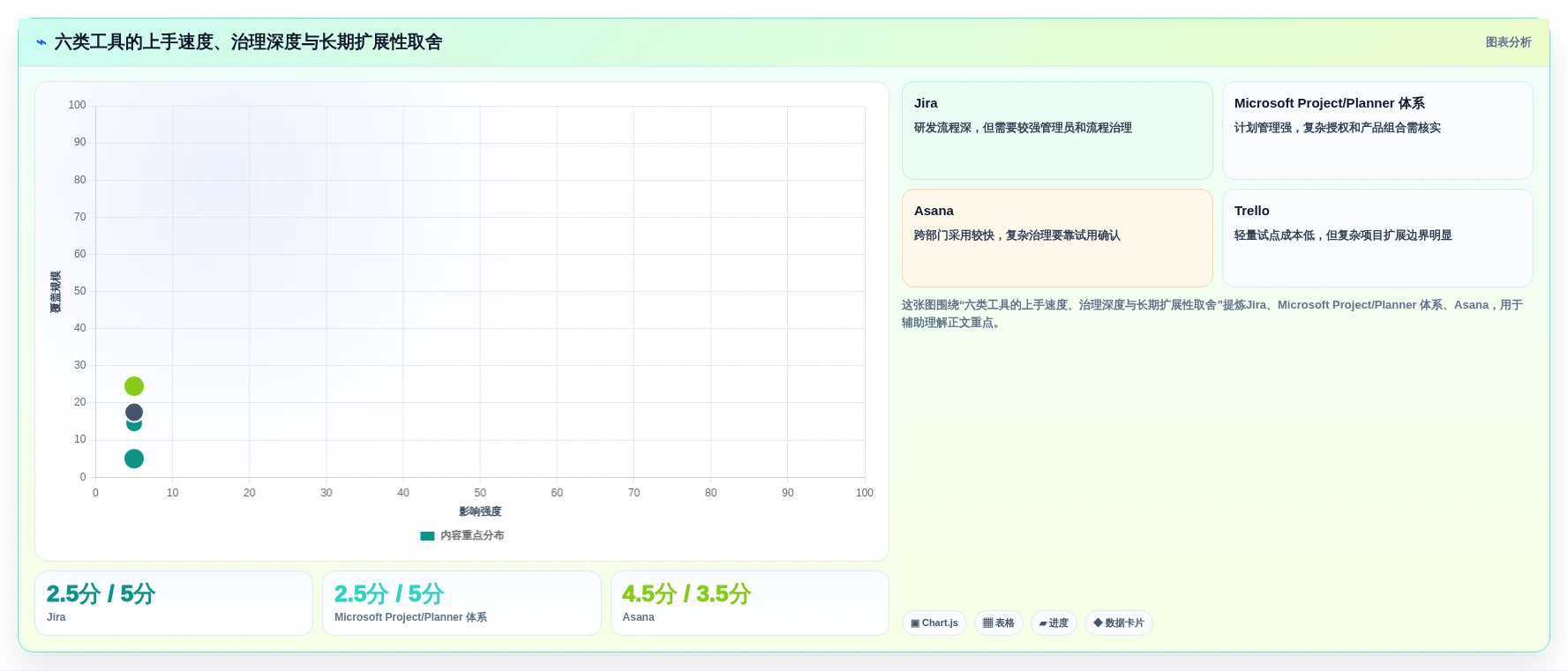Click the Jira 2.5分 / 5分 score card

click(174, 603)
